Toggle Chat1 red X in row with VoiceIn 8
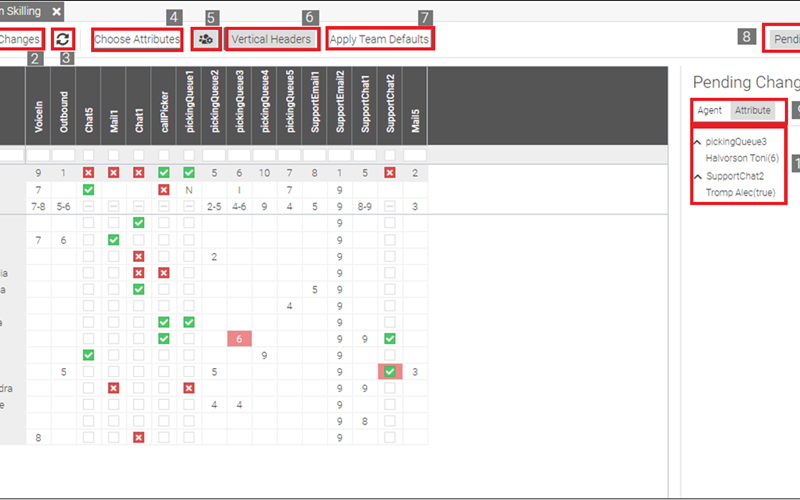800x500 pixels. [138, 437]
